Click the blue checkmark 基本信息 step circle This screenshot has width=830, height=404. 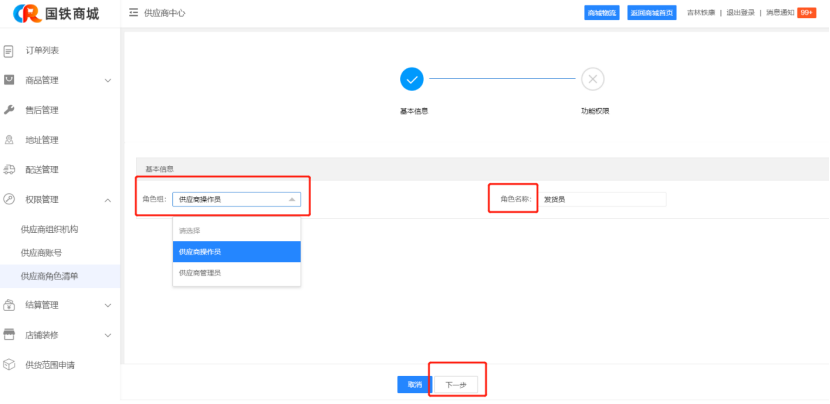click(411, 79)
